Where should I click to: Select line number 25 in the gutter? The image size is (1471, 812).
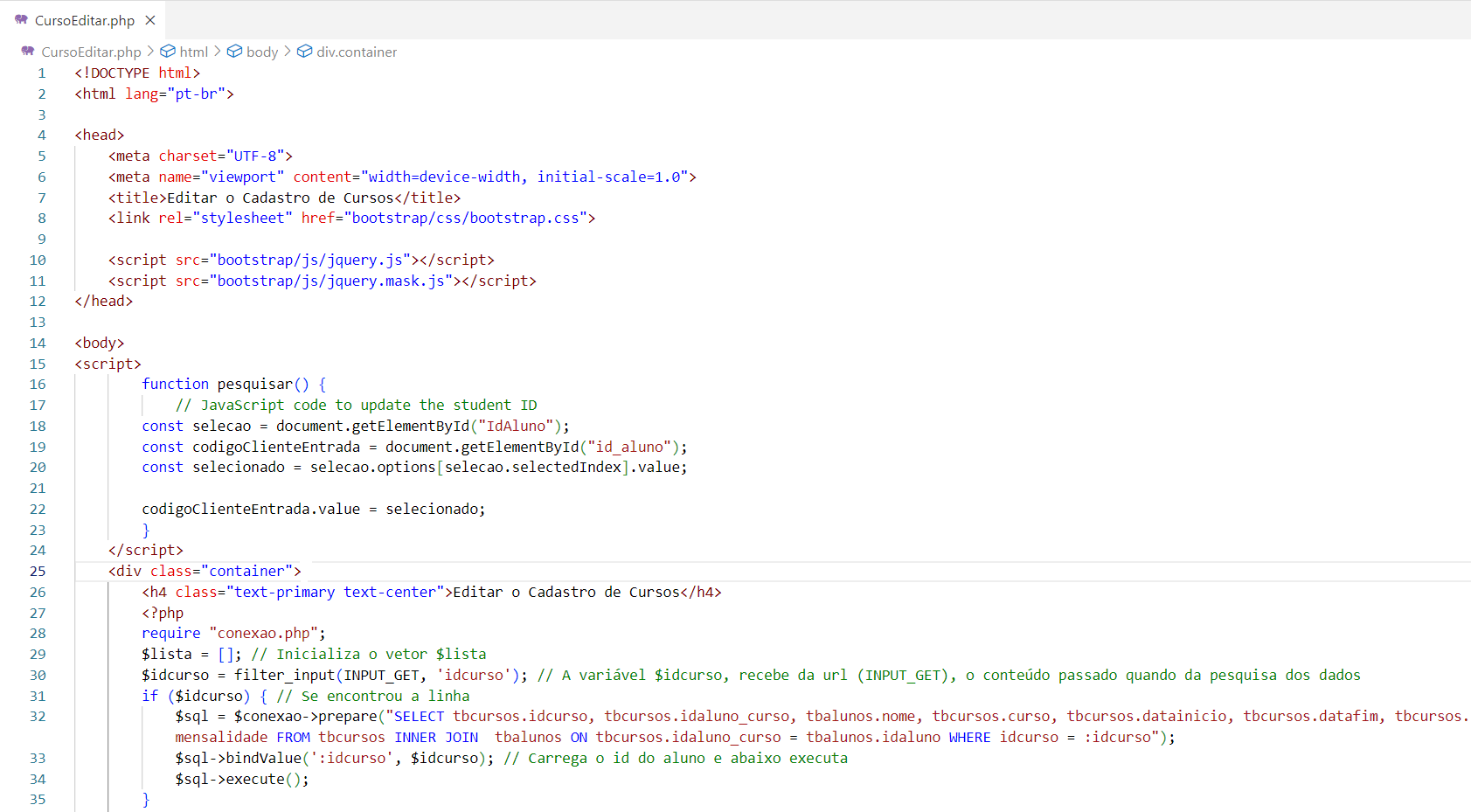(x=38, y=572)
